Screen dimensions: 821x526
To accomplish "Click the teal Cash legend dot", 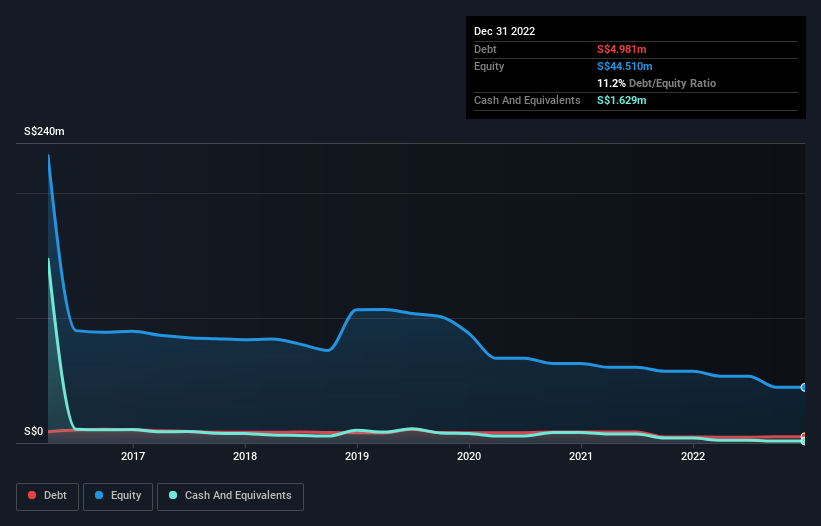I will [173, 495].
